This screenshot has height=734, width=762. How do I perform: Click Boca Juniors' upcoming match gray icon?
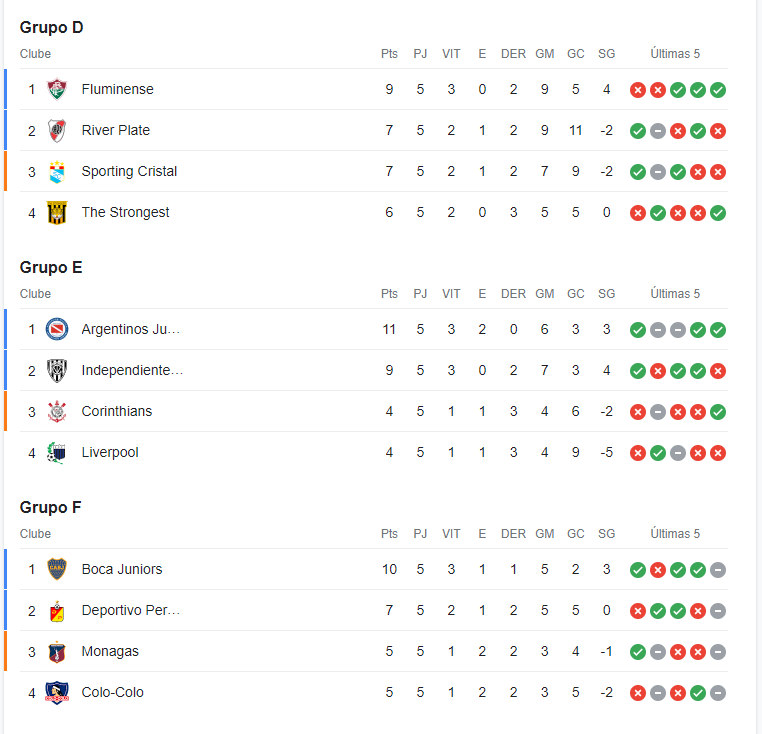pyautogui.click(x=718, y=570)
